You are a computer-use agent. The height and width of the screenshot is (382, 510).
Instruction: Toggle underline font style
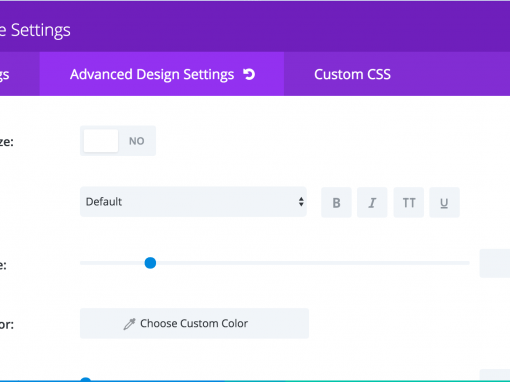tap(444, 202)
